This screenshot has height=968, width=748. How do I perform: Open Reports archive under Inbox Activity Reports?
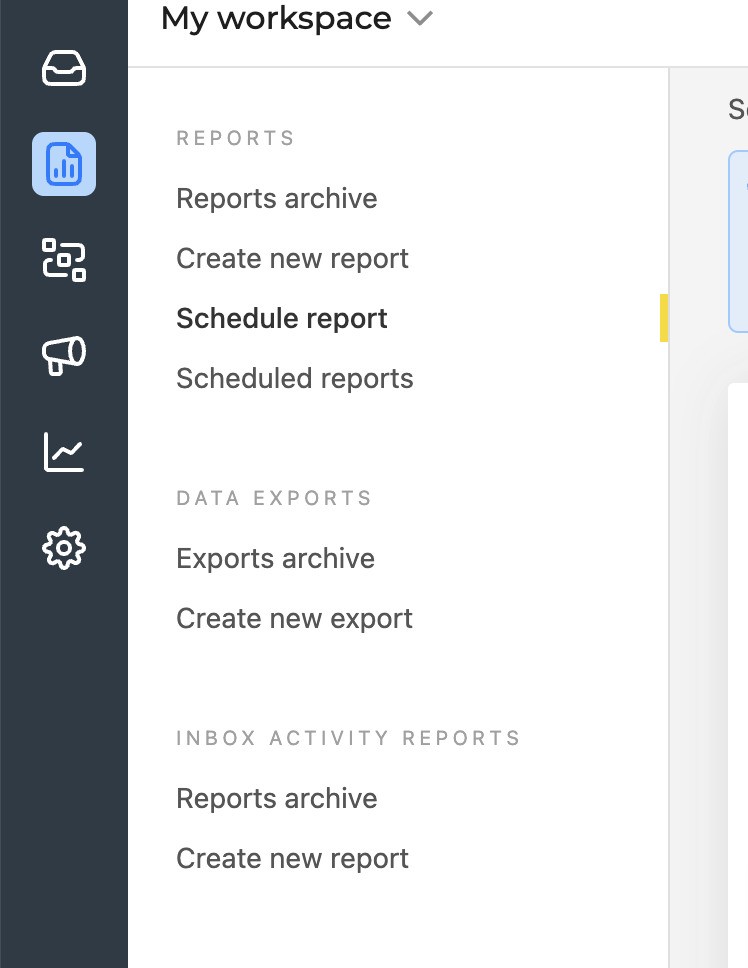(x=276, y=799)
